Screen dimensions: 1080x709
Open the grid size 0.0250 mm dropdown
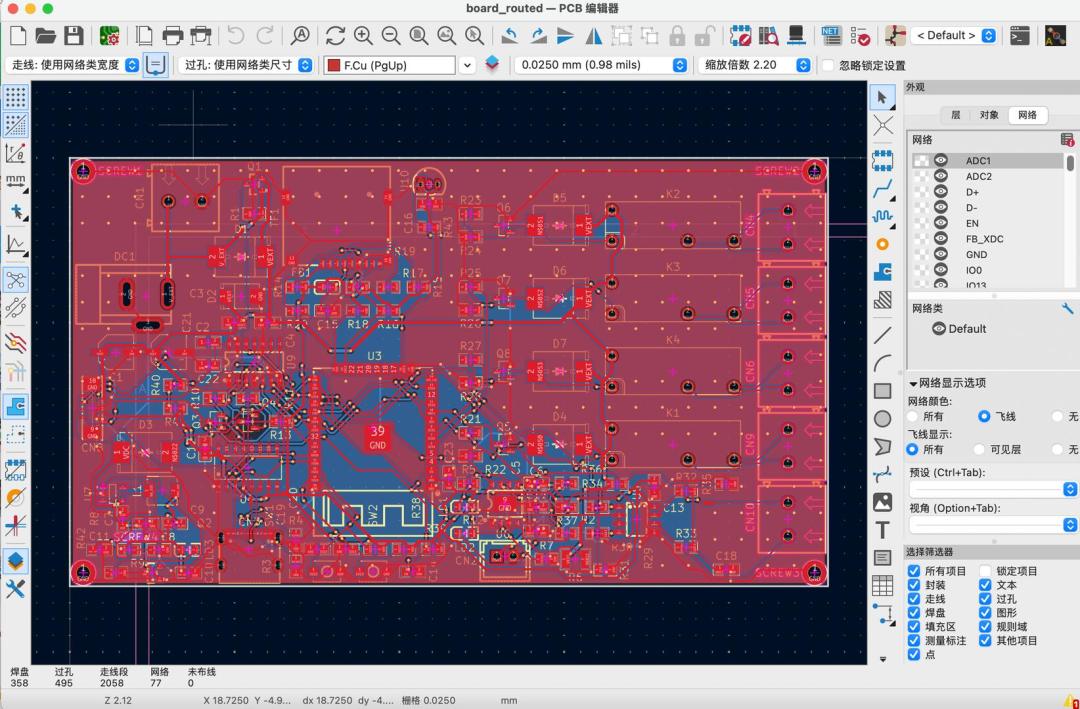pyautogui.click(x=601, y=65)
